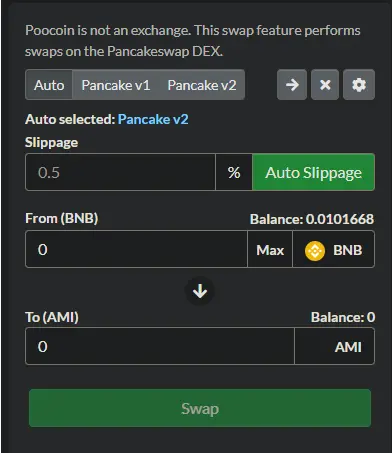Focus the To (AMI) amount field
Image resolution: width=392 pixels, height=453 pixels.
click(x=160, y=347)
